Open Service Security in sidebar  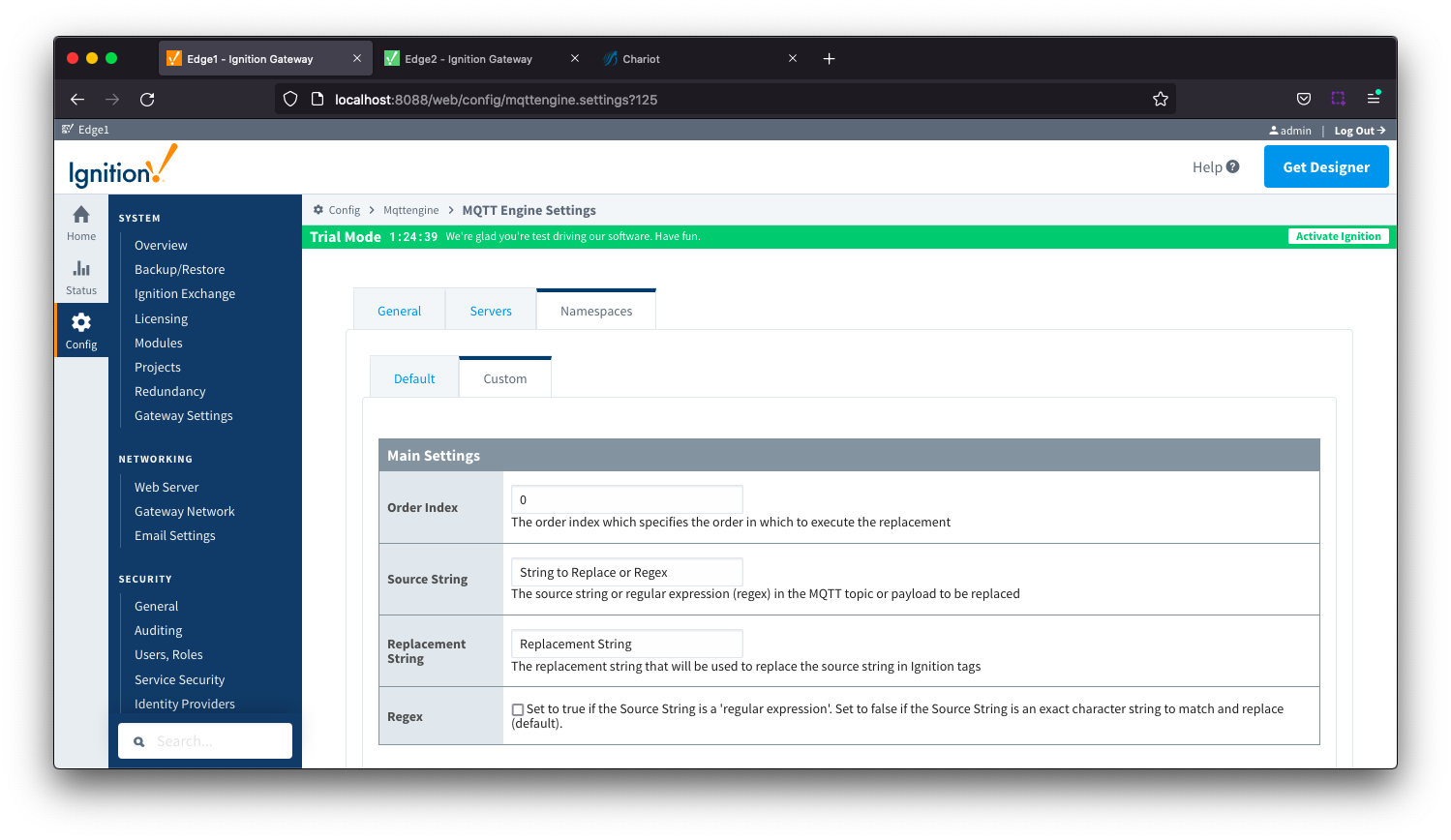(x=179, y=679)
